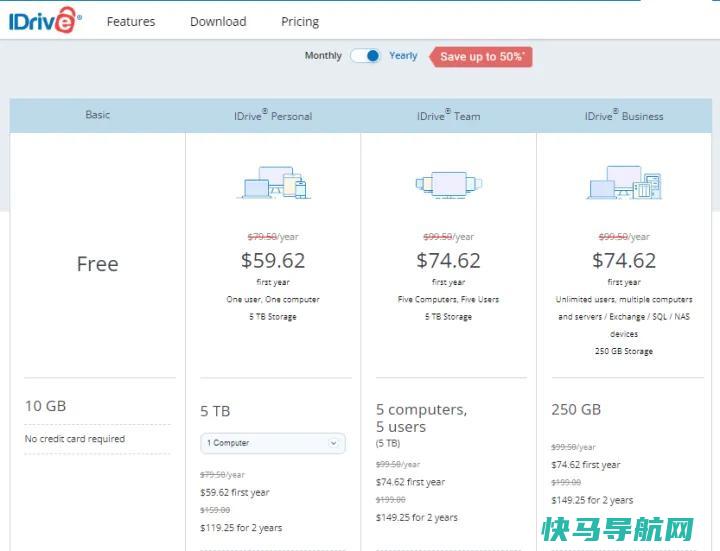Click the $74.62 price under IDrive Business
720x551 pixels.
point(624,260)
